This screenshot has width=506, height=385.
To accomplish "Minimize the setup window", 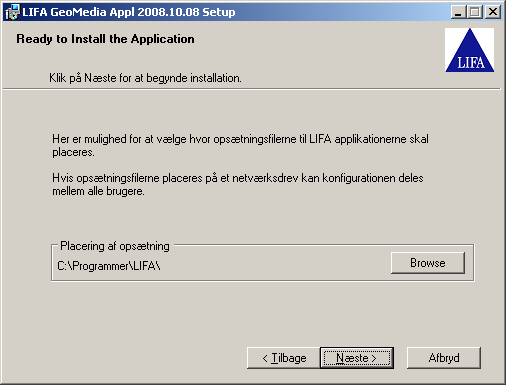I will tap(458, 12).
